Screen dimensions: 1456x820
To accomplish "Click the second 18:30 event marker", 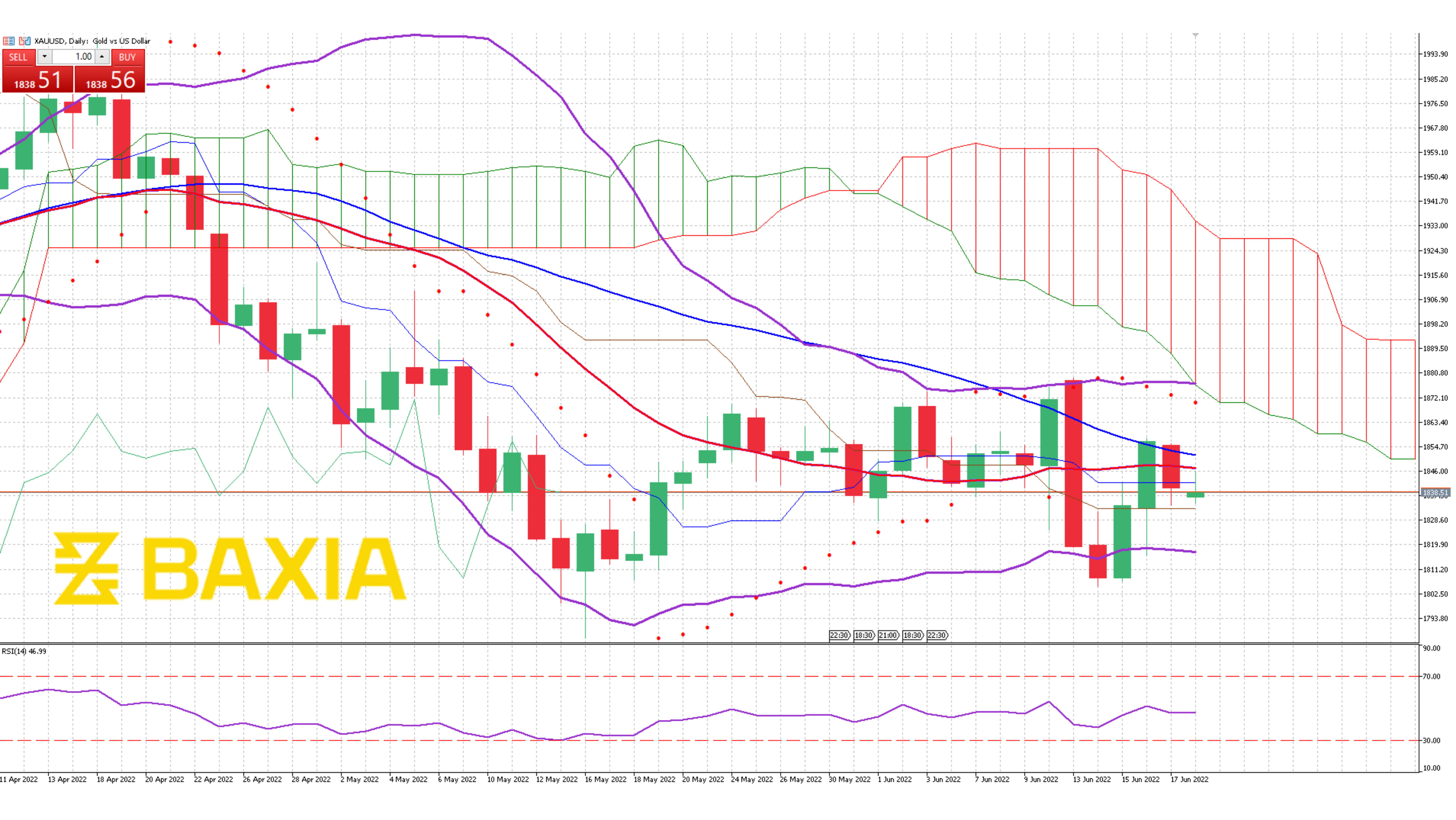I will tap(914, 635).
